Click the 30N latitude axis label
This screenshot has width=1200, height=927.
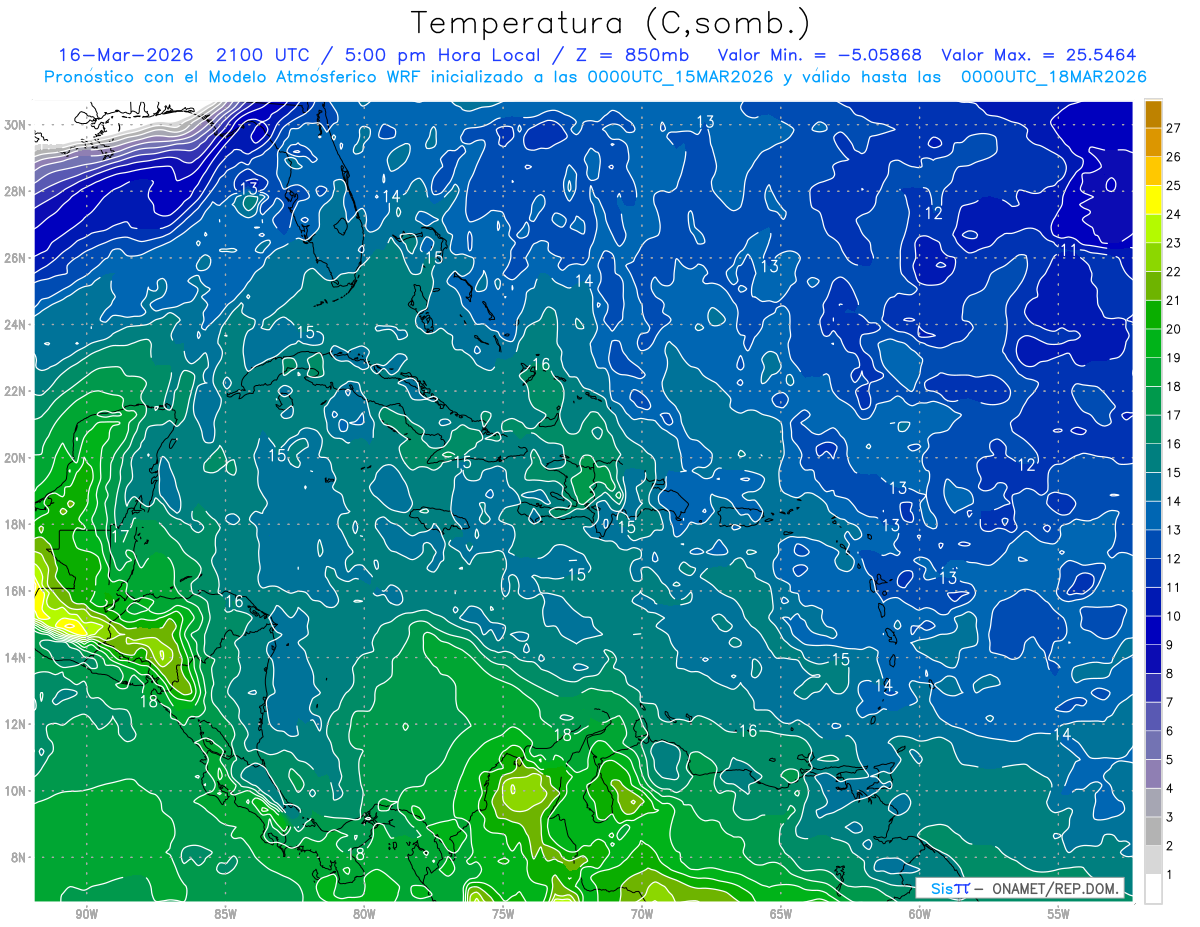pos(16,125)
